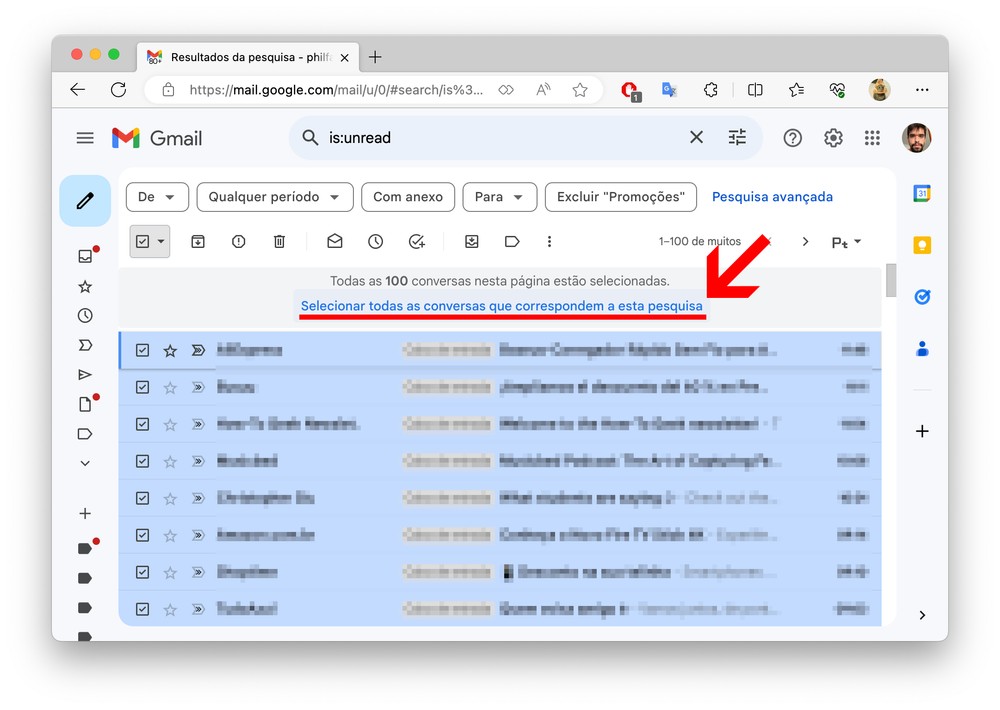Uncheck the third conversation row checkbox
The height and width of the screenshot is (710, 1000).
pos(142,424)
